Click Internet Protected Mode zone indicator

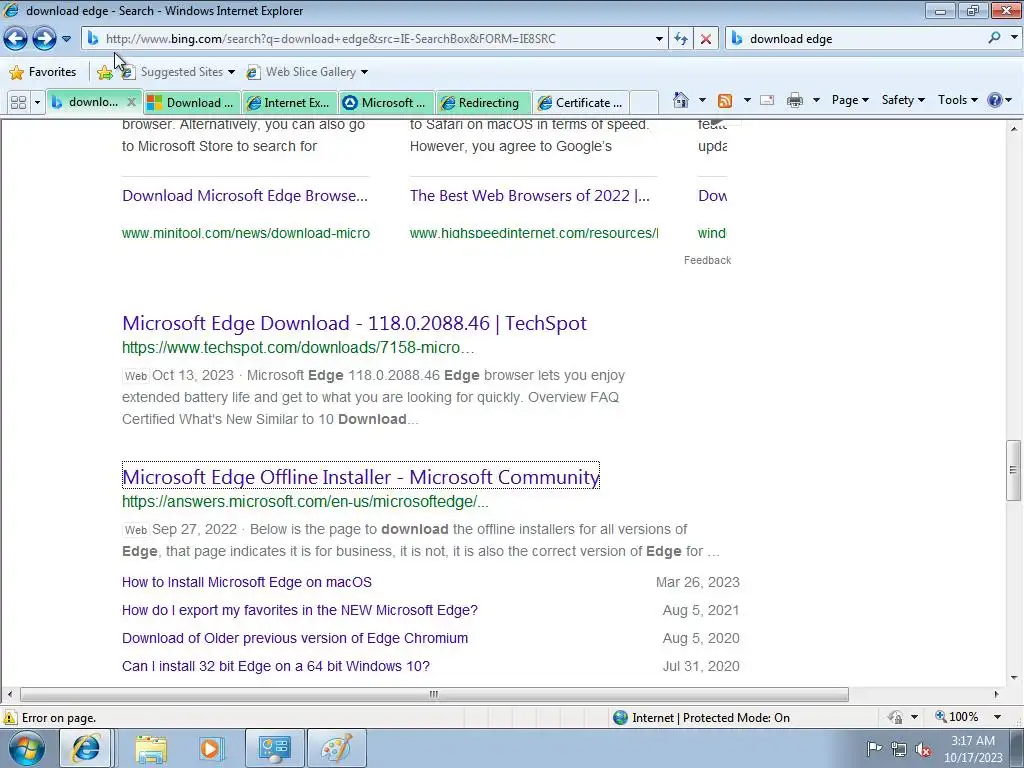tap(701, 718)
